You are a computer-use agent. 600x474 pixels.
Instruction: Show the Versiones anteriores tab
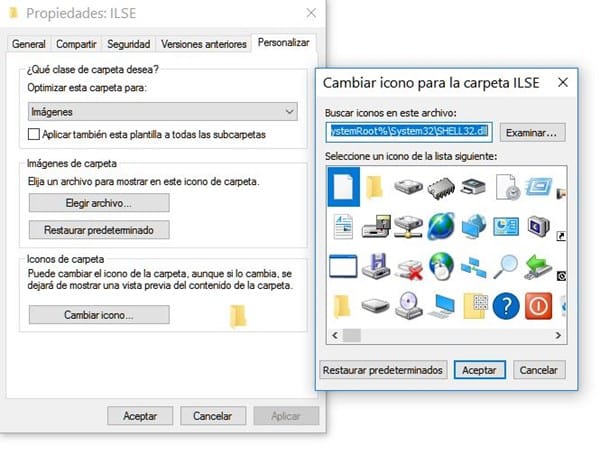[204, 44]
